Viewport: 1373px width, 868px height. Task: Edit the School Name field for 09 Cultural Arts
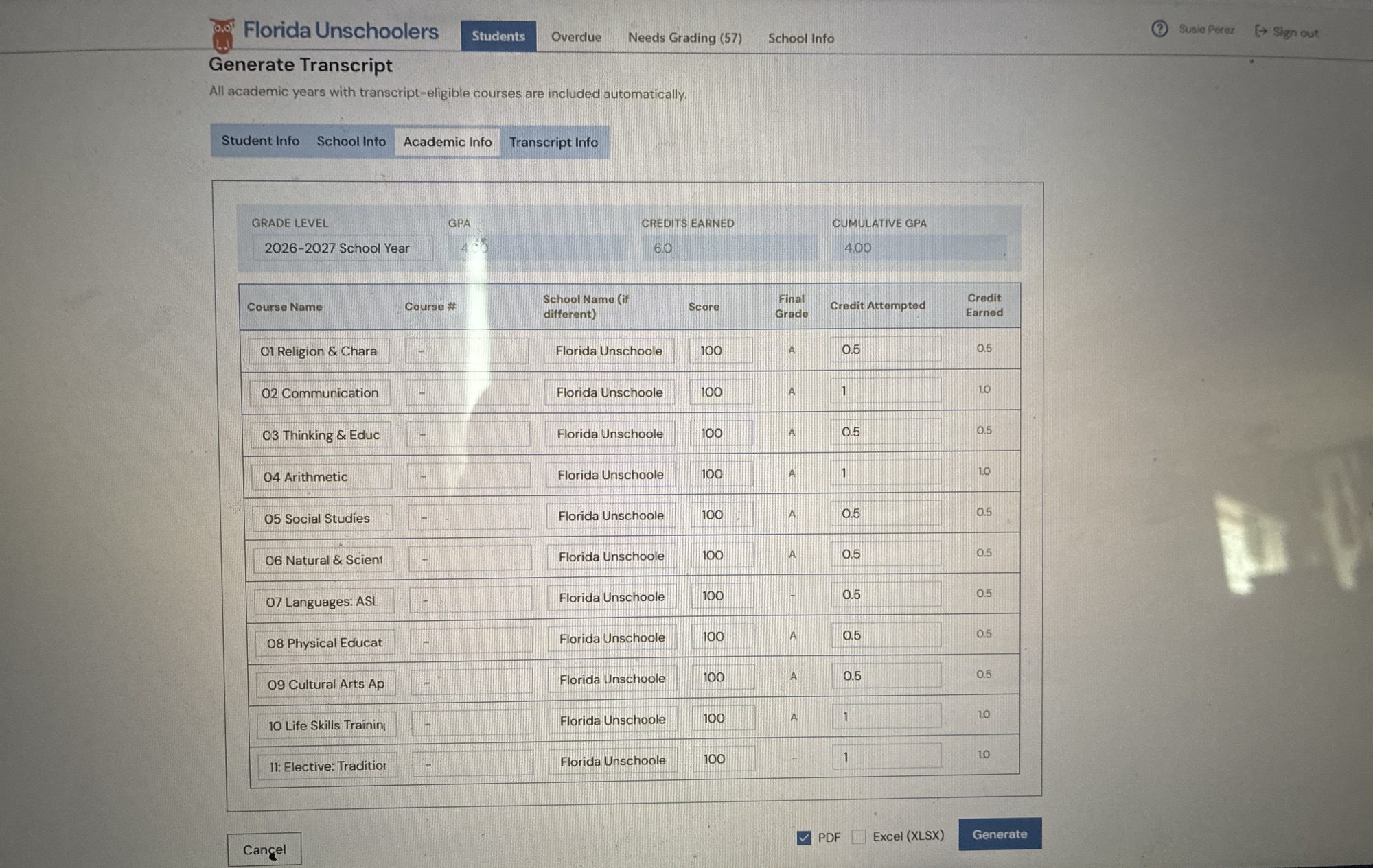coord(612,679)
